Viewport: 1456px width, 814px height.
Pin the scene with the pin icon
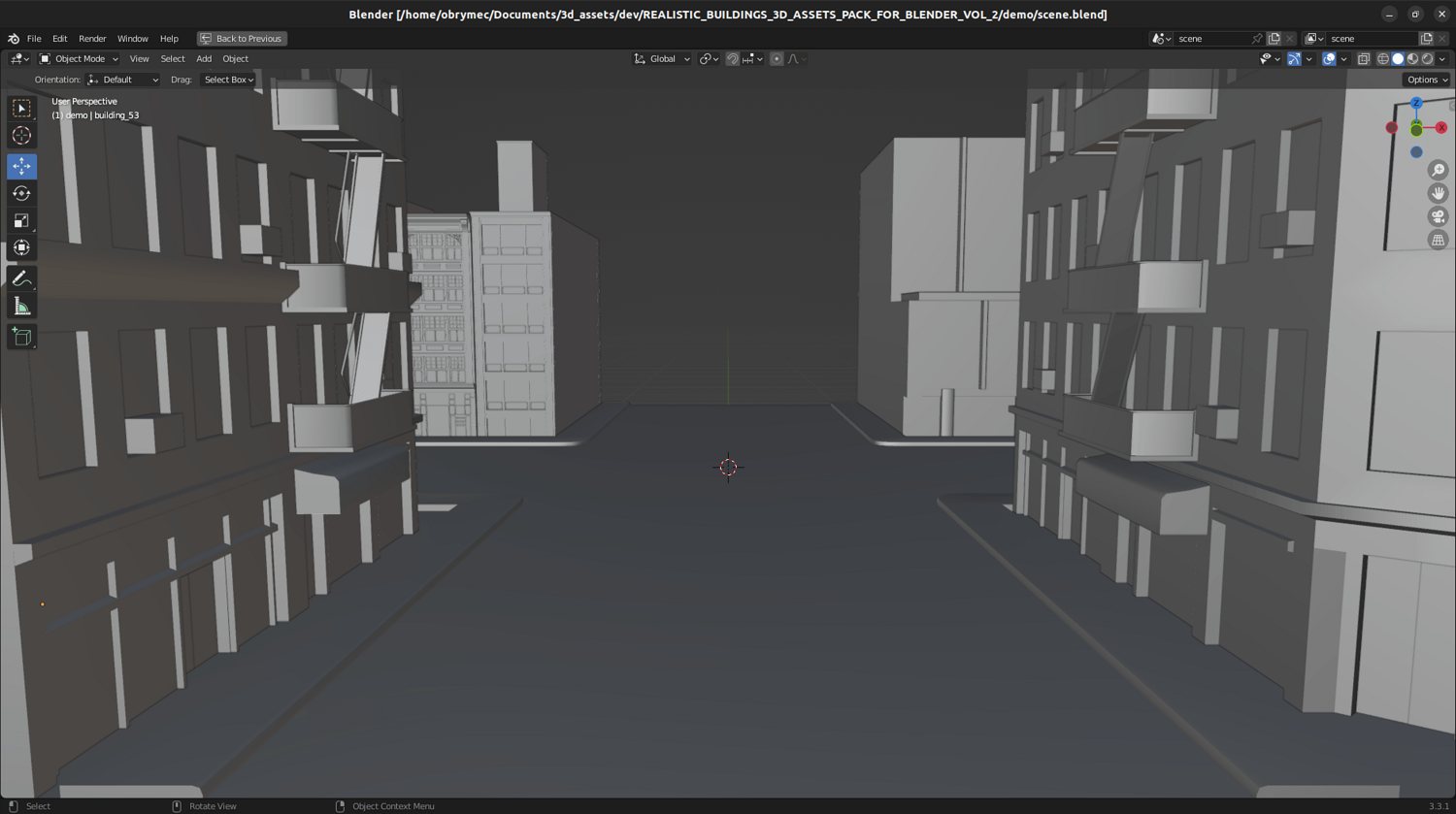coord(1257,39)
